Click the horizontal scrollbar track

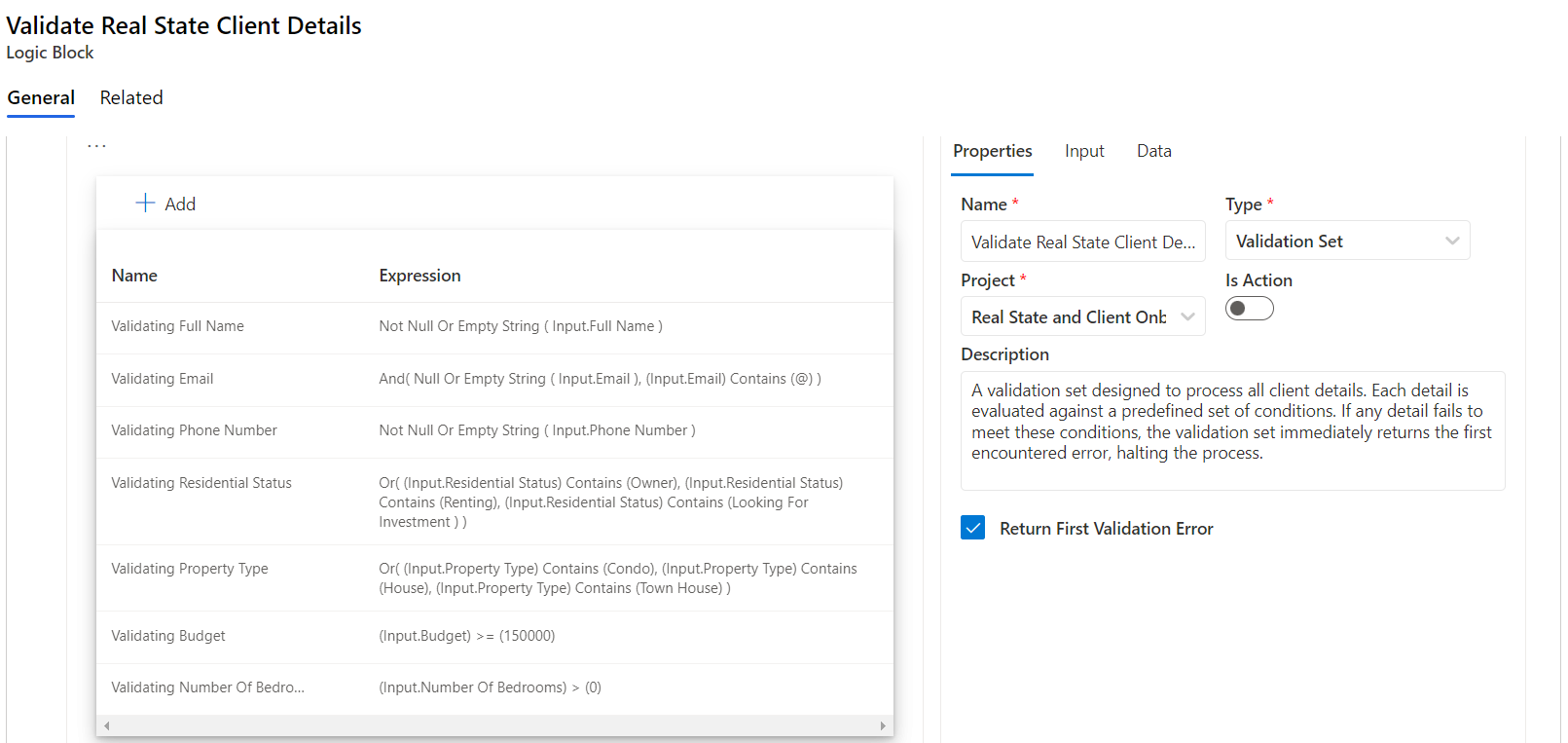coord(494,725)
